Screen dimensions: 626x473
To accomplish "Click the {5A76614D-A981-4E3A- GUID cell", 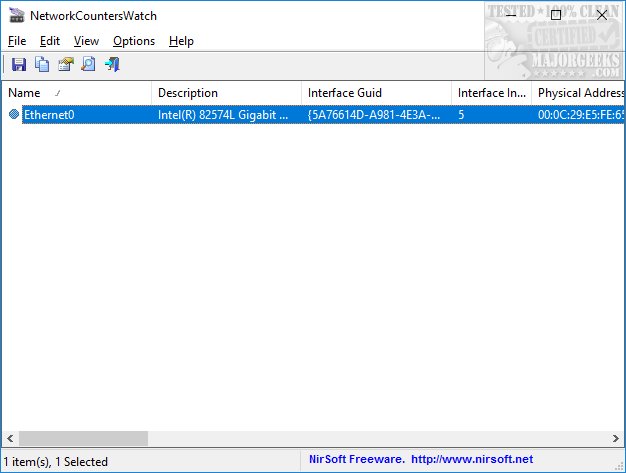I will (374, 115).
